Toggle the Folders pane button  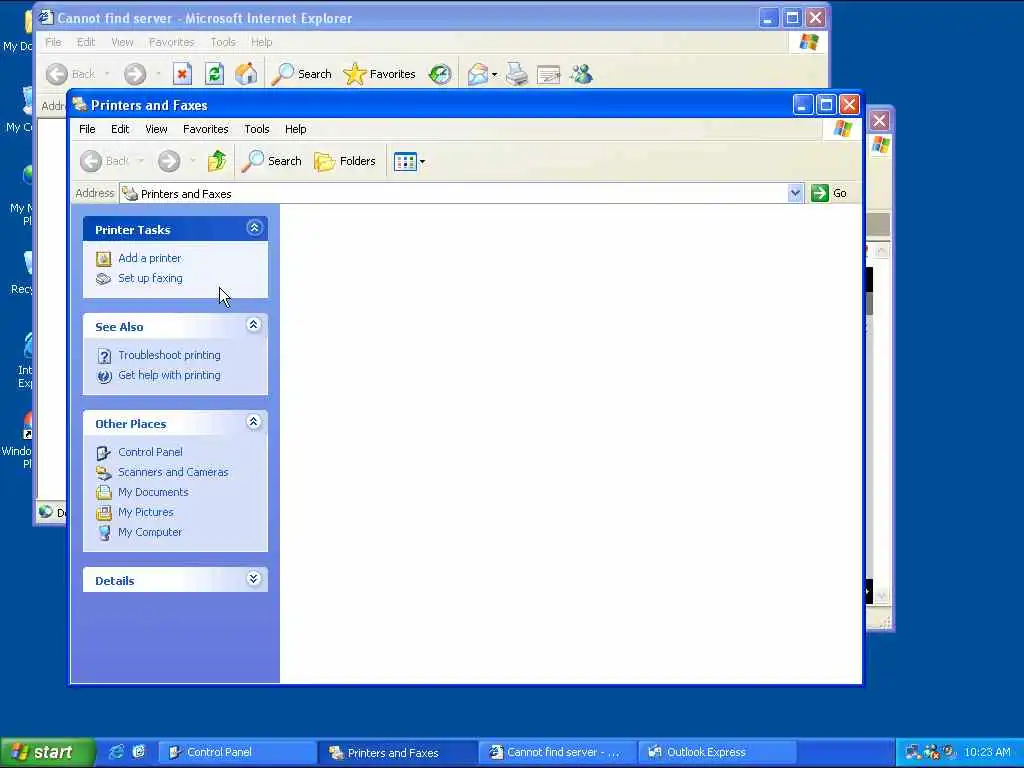345,161
